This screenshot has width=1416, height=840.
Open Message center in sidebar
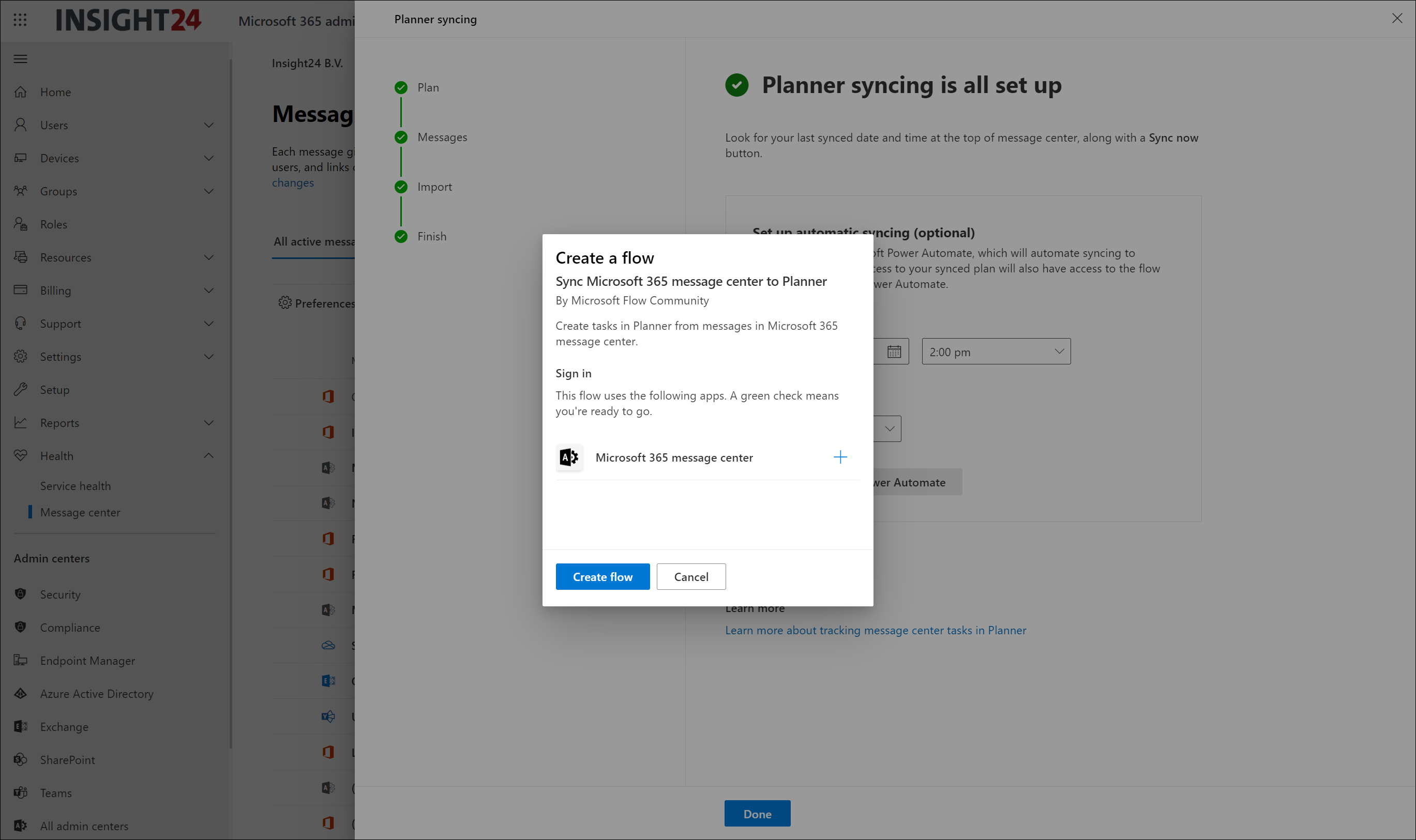point(80,512)
